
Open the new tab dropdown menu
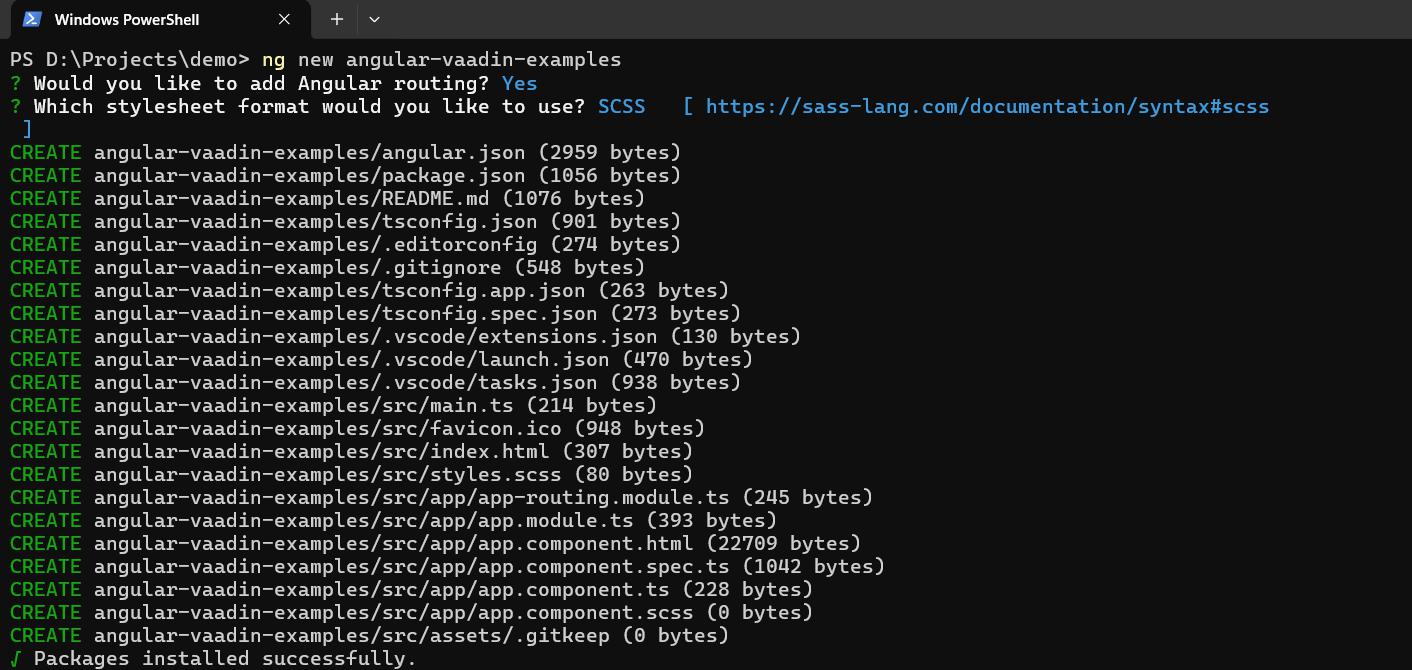point(374,19)
